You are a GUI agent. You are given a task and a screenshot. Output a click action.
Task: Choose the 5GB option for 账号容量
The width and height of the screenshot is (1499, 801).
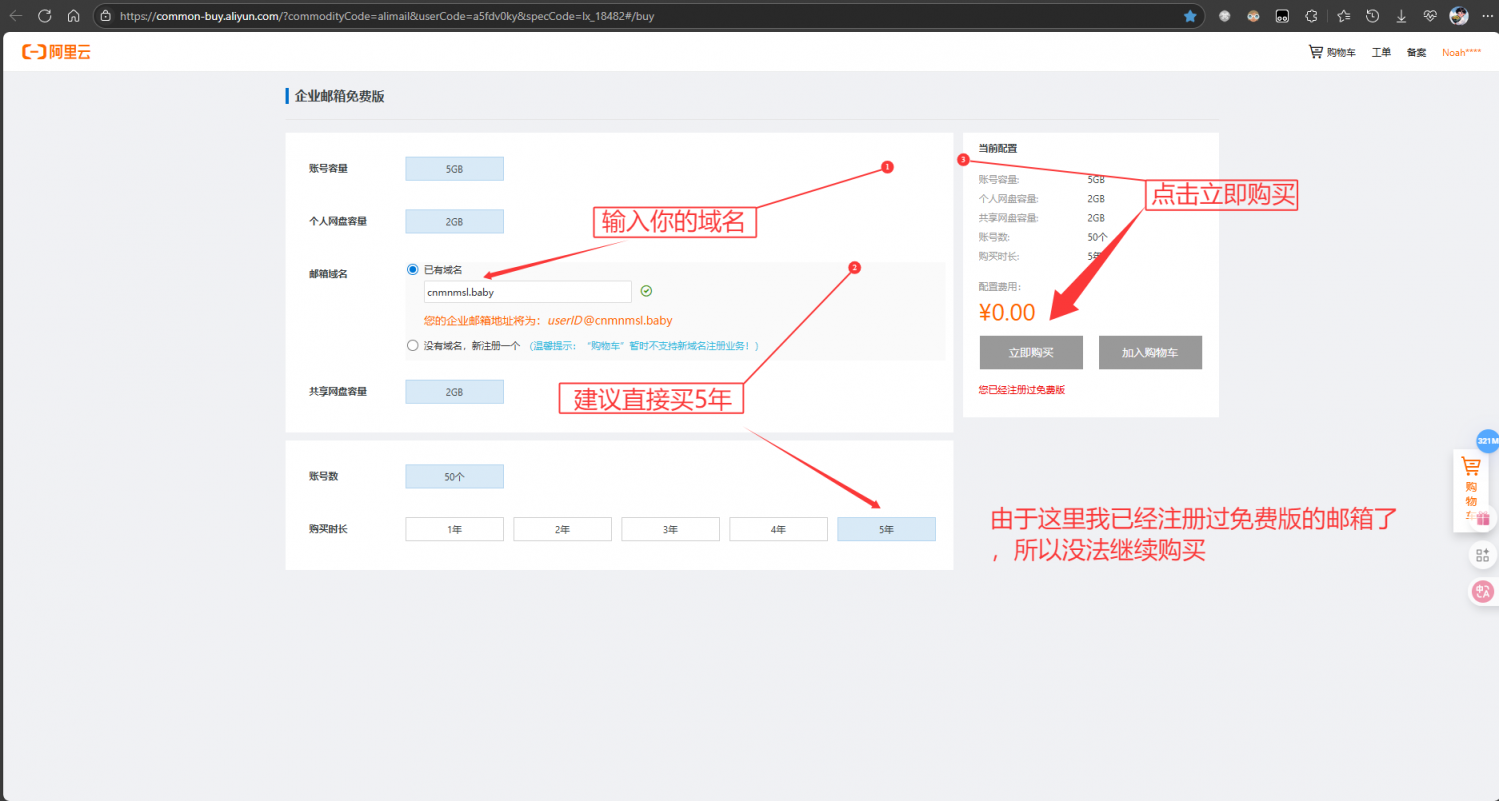click(x=454, y=169)
